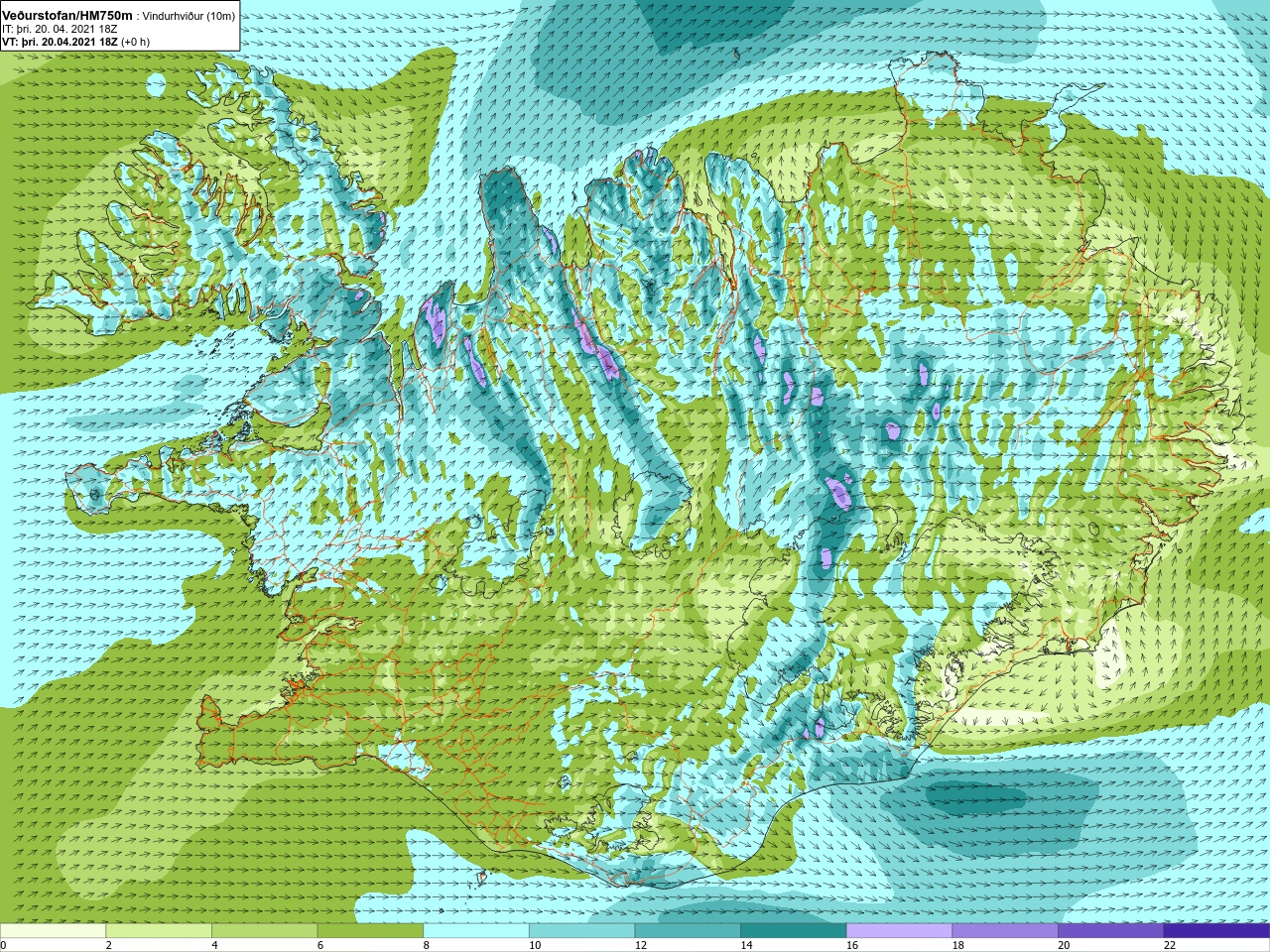Click the legend scale value 8

[427, 945]
